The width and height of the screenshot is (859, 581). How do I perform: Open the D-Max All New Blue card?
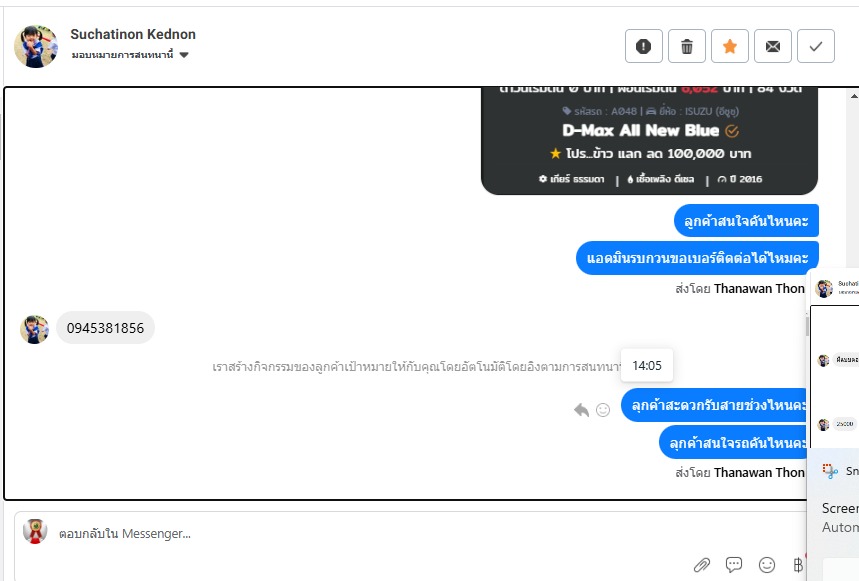tap(649, 141)
